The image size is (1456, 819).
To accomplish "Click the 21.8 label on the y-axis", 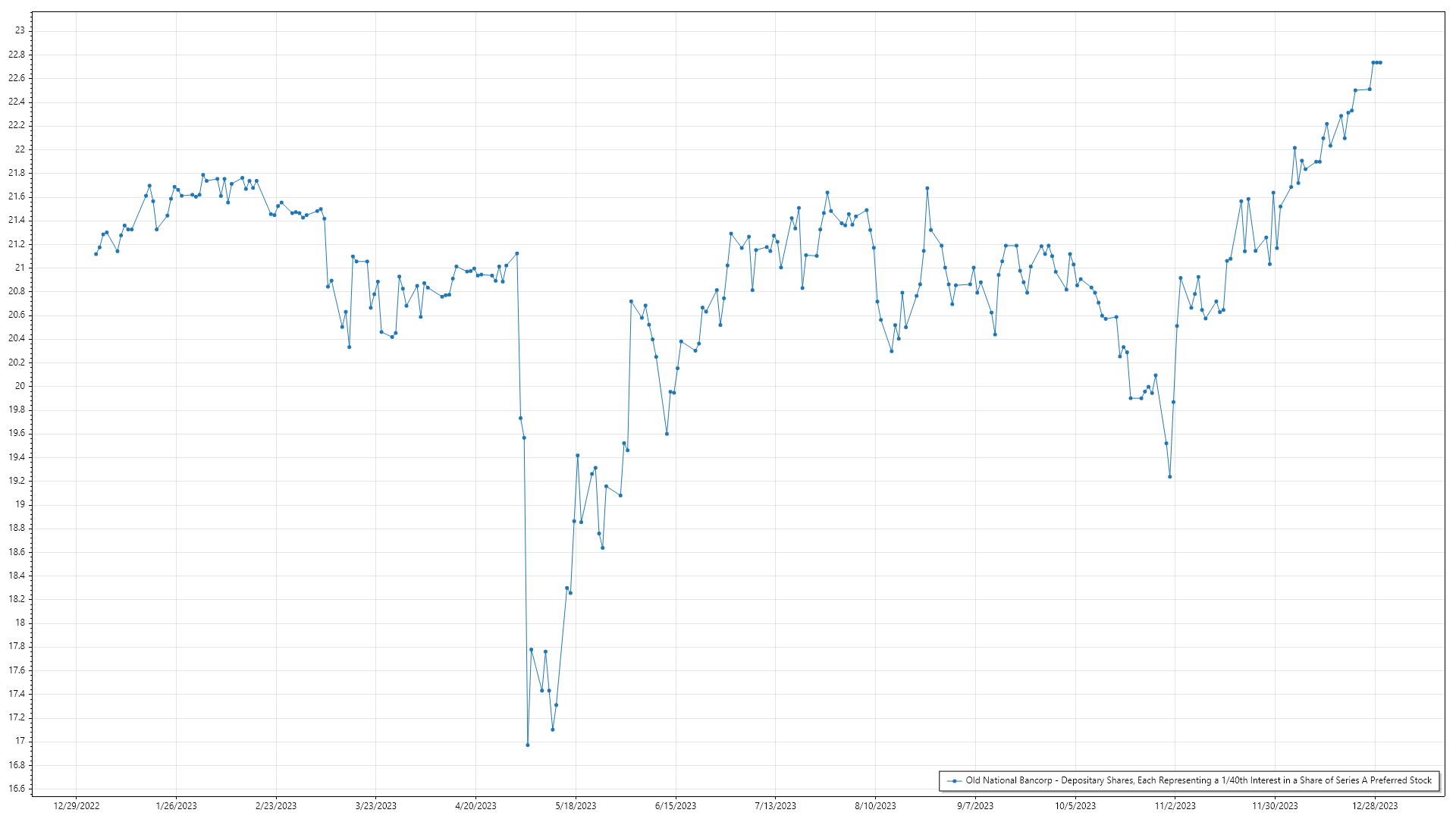I will coord(17,173).
